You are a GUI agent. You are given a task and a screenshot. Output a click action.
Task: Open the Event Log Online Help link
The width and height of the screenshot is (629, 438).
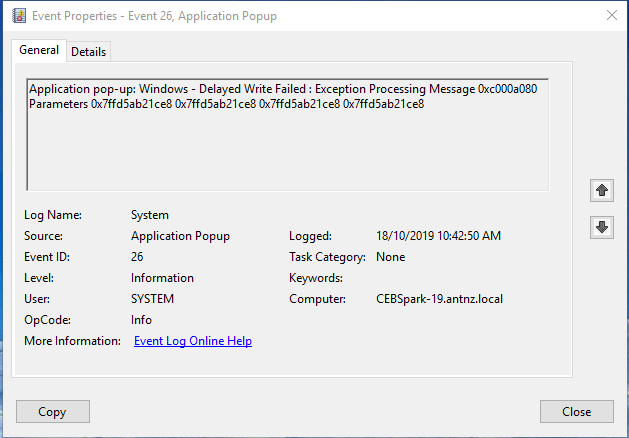point(193,341)
